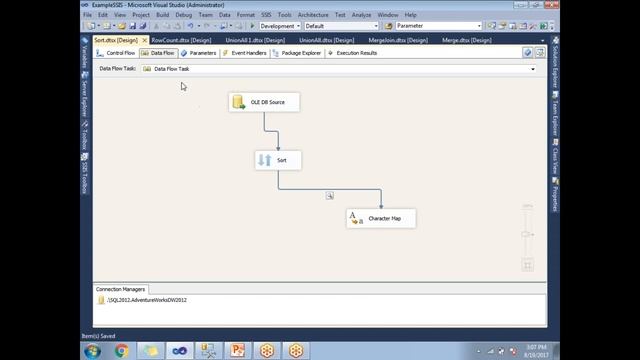Open the Analyze menu
Viewport: 640px width, 360px height.
click(x=362, y=15)
